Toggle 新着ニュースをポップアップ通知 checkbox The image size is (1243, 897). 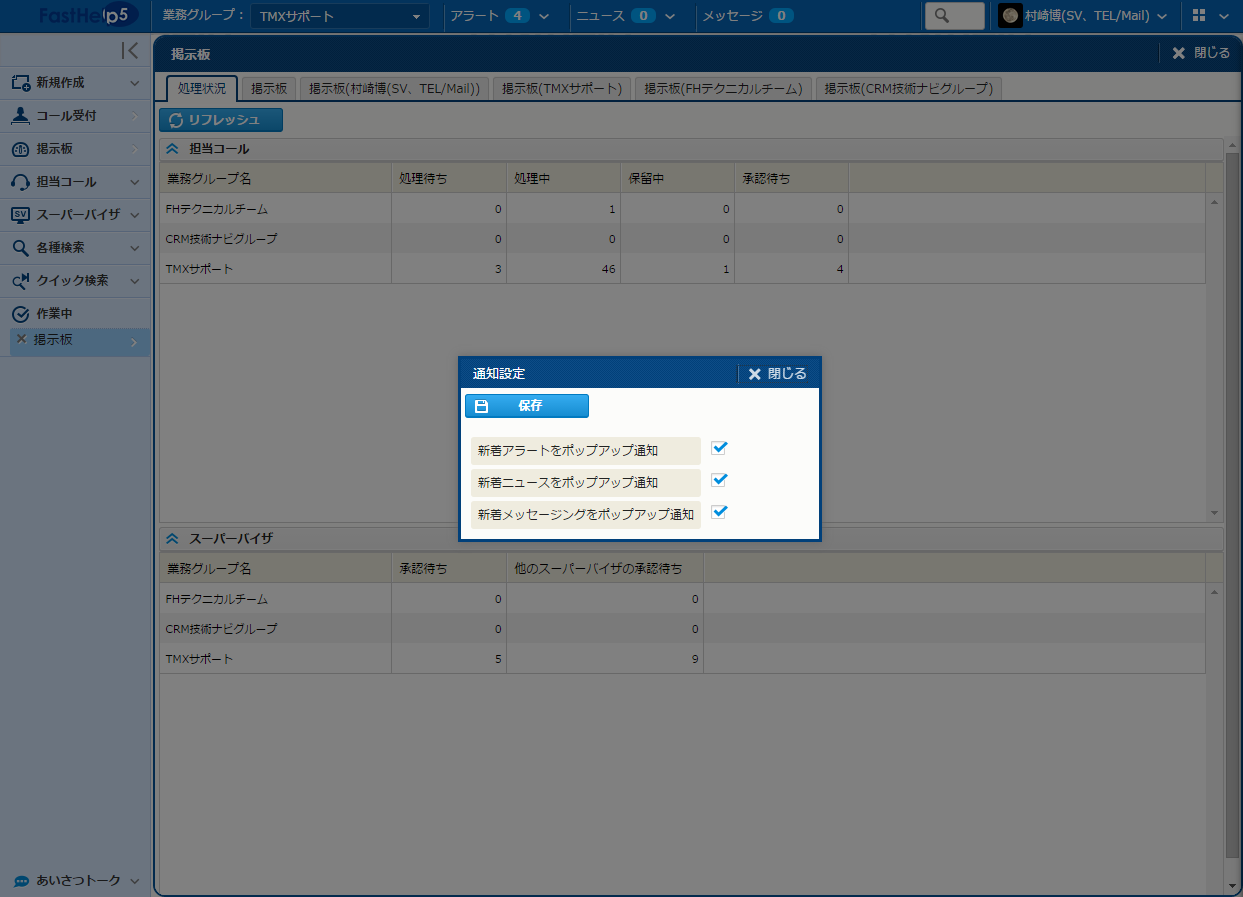pos(719,480)
